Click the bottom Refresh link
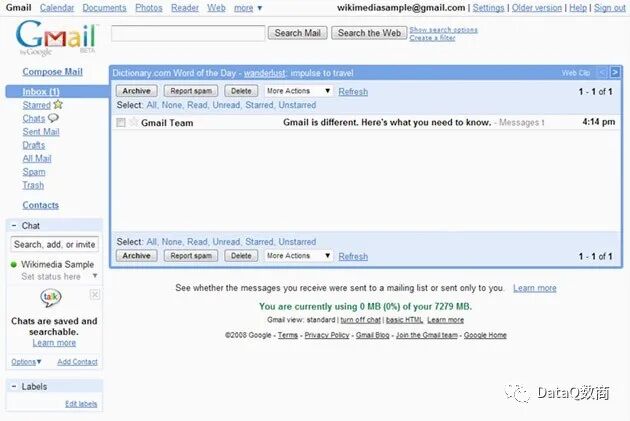Screen dimensions: 630x421 pos(353,256)
